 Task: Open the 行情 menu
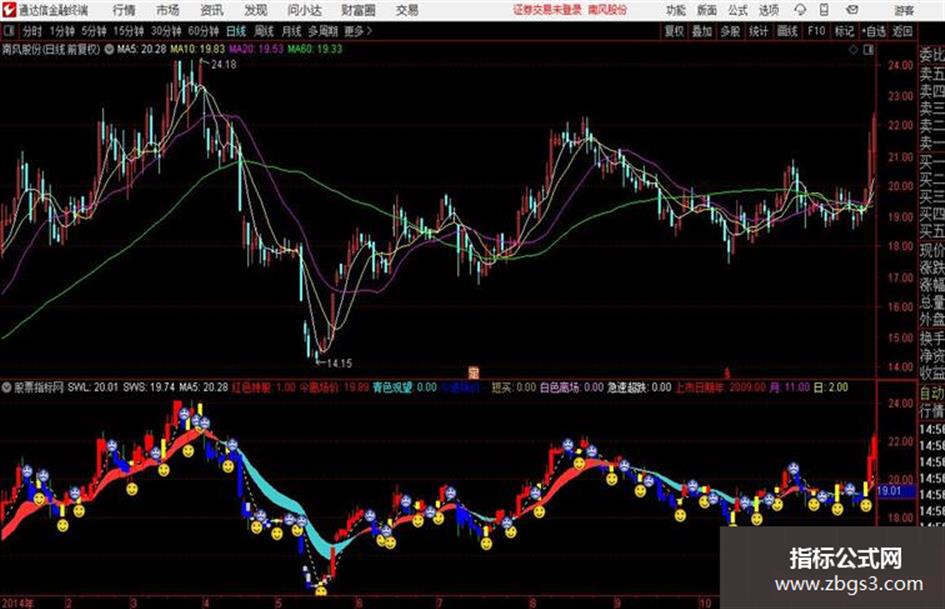click(124, 10)
